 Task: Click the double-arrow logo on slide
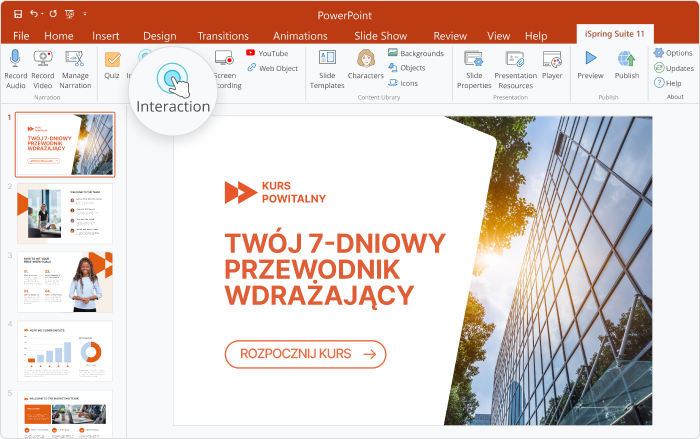tap(241, 192)
